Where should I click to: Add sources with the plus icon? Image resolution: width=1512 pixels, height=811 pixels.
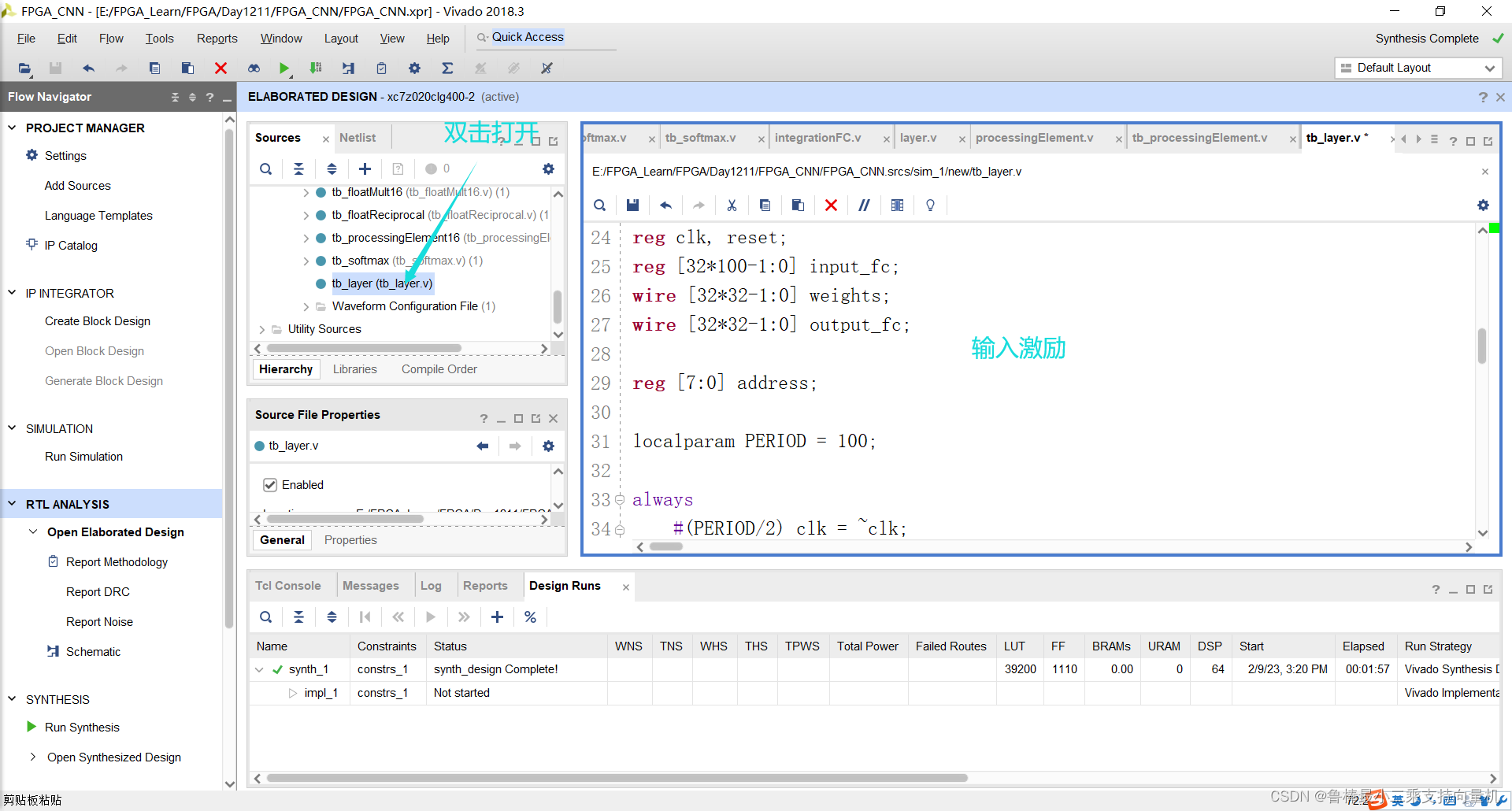coord(365,168)
